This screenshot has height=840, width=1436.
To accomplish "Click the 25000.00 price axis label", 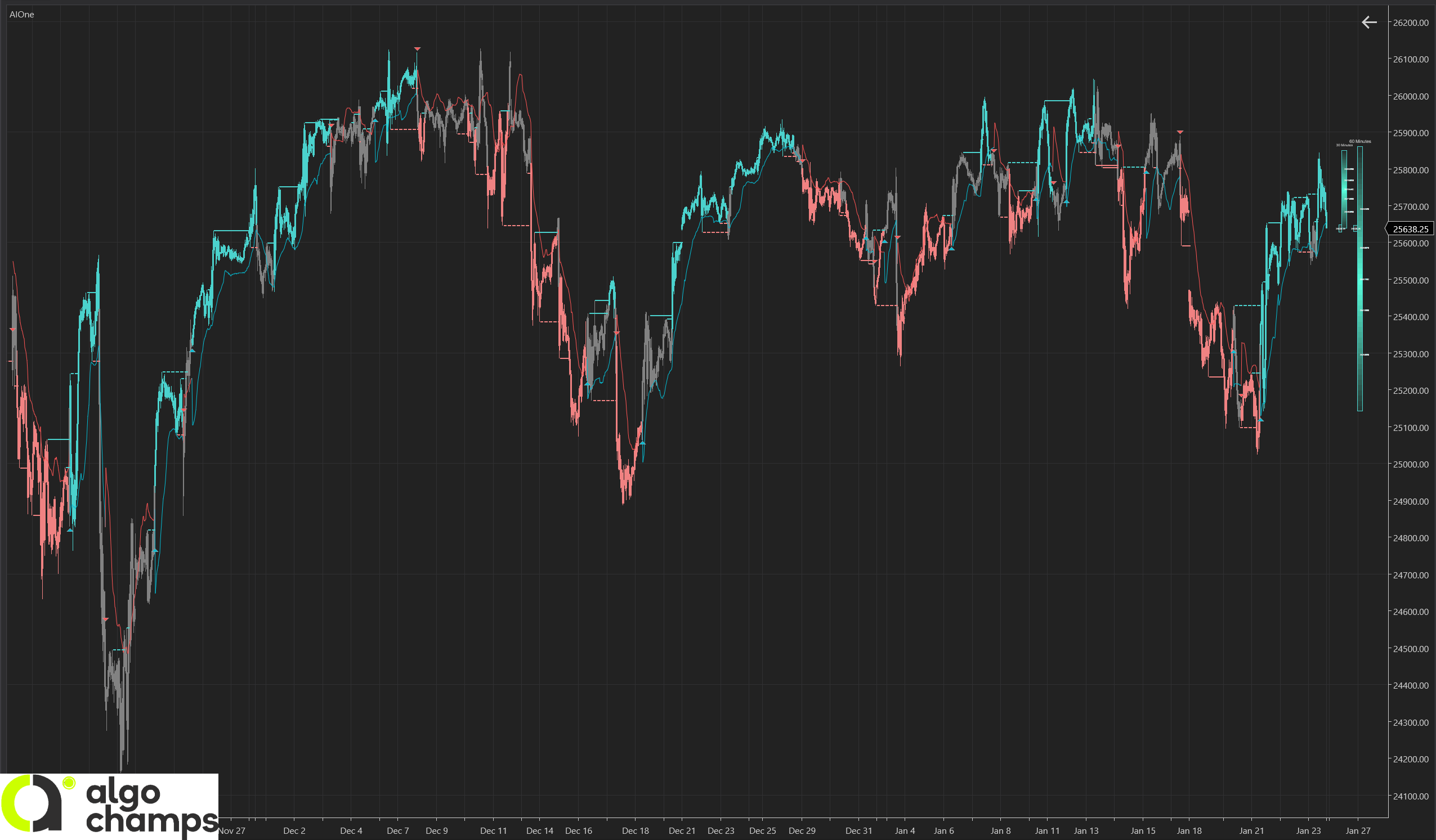I will [x=1410, y=464].
